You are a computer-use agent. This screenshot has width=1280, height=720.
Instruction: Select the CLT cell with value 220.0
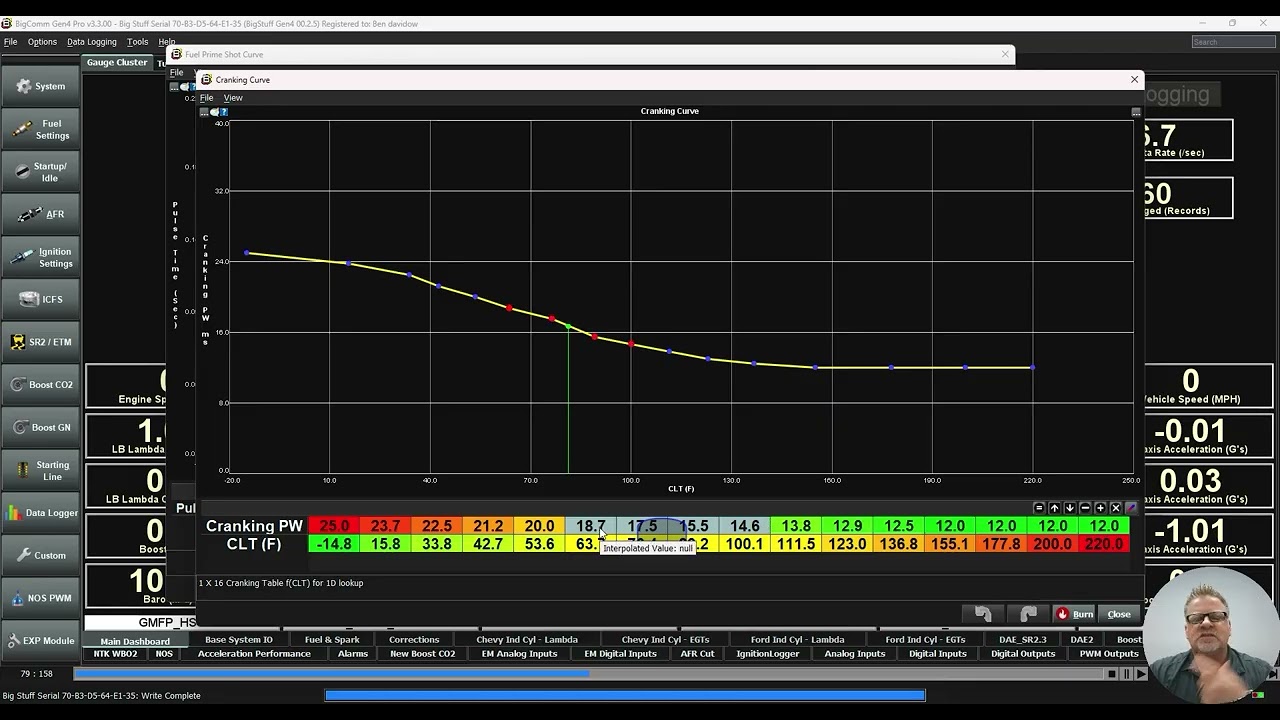point(1104,544)
